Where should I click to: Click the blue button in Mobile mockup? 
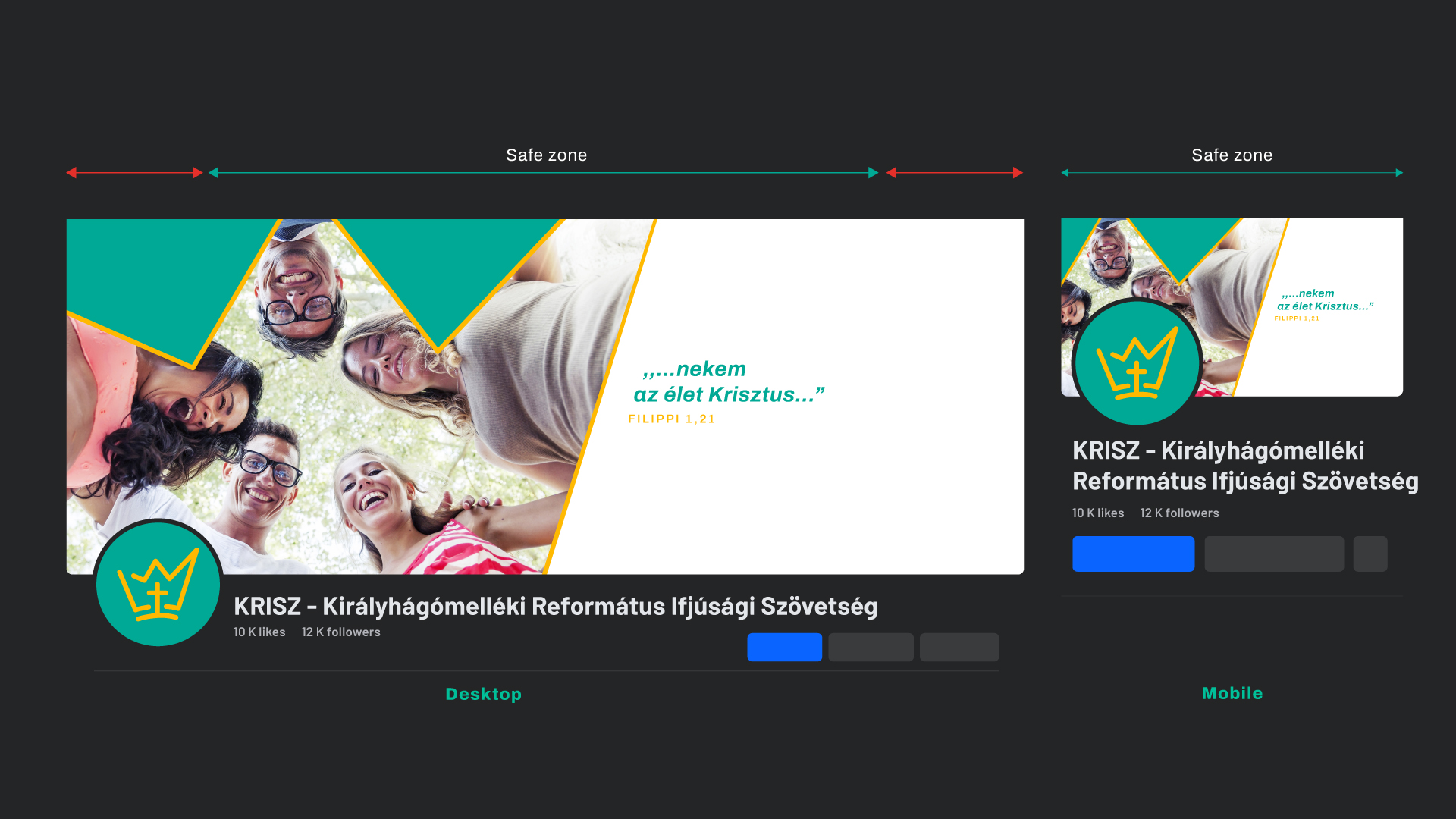(1133, 554)
